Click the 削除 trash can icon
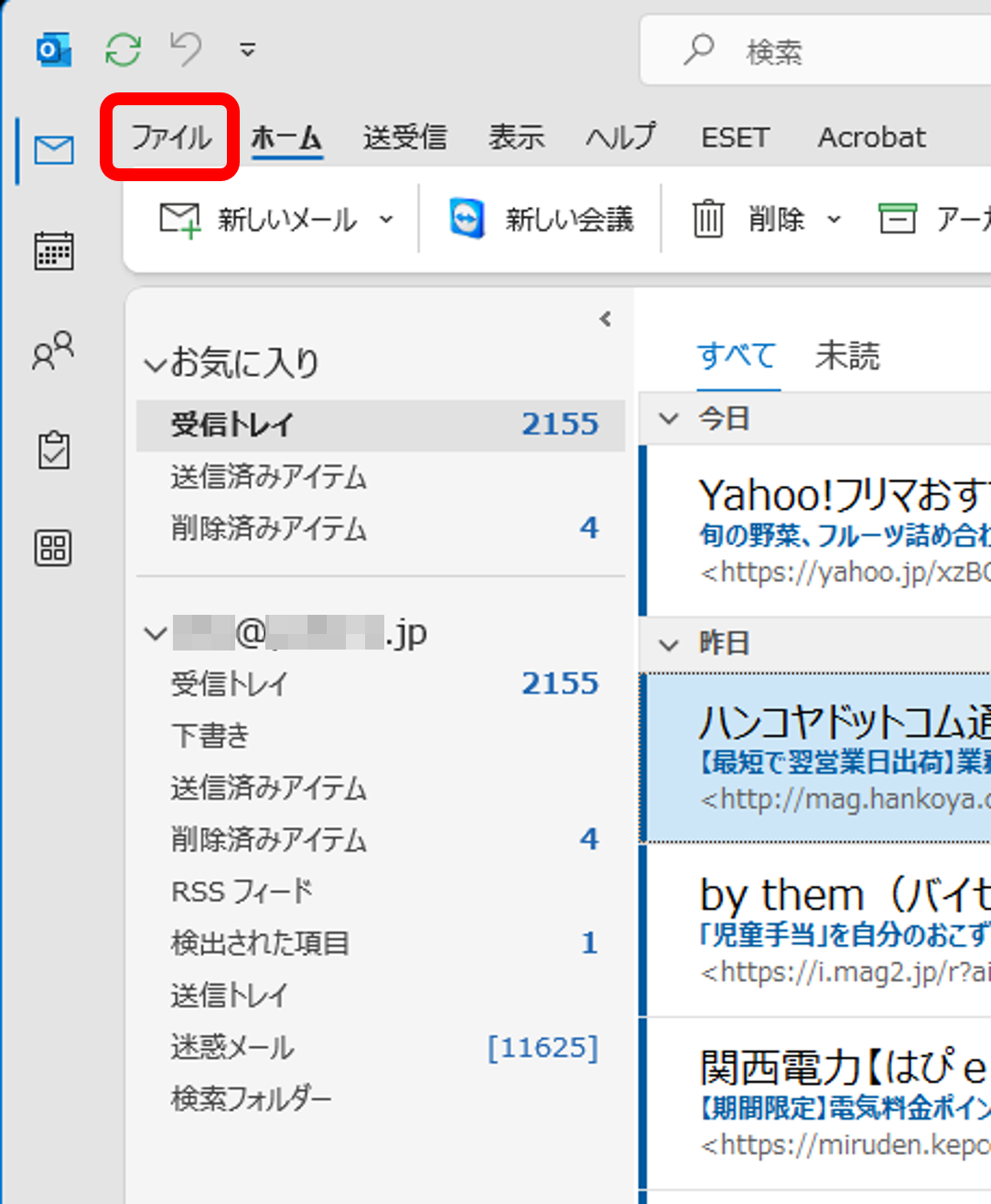Viewport: 991px width, 1204px height. pyautogui.click(x=707, y=220)
